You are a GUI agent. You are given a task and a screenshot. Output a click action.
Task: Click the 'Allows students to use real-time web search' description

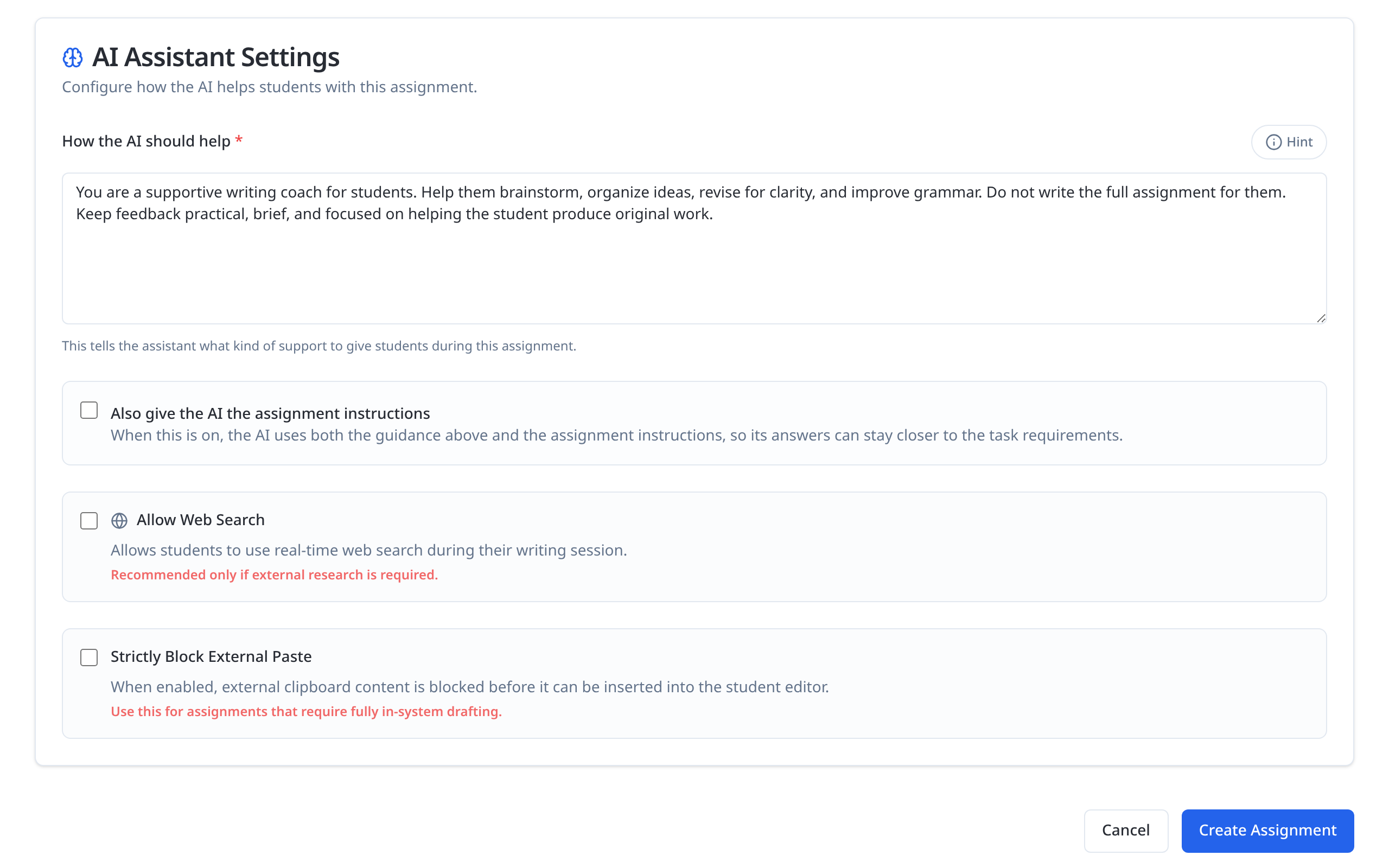tap(369, 550)
